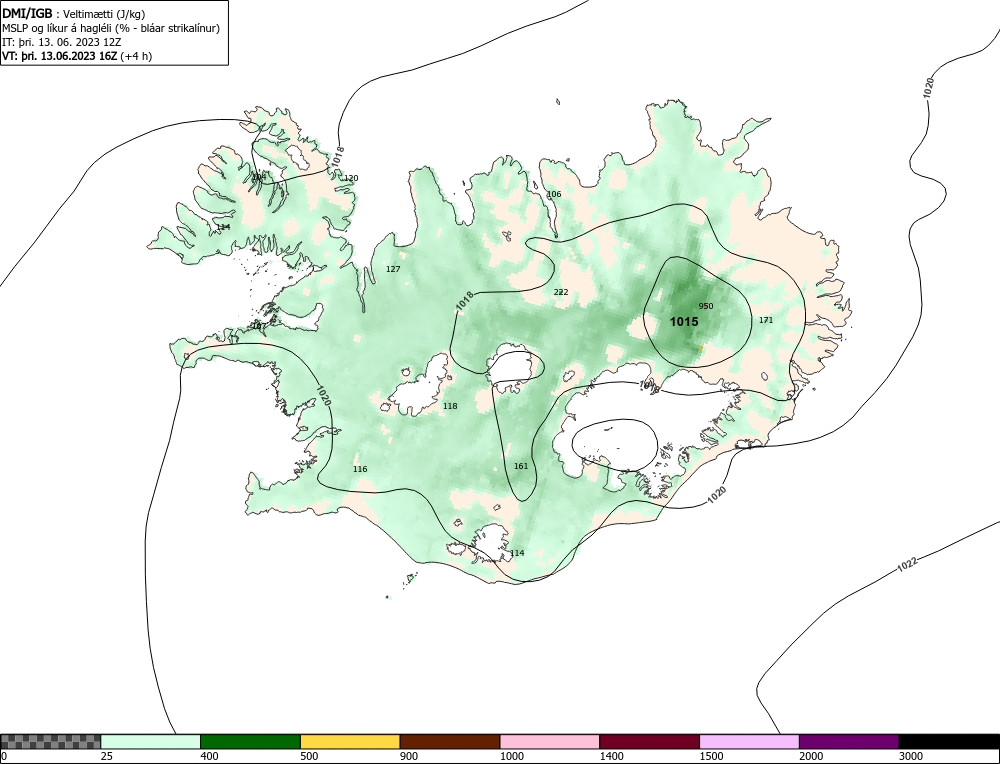Click the 106 value label on the map

pyautogui.click(x=554, y=194)
